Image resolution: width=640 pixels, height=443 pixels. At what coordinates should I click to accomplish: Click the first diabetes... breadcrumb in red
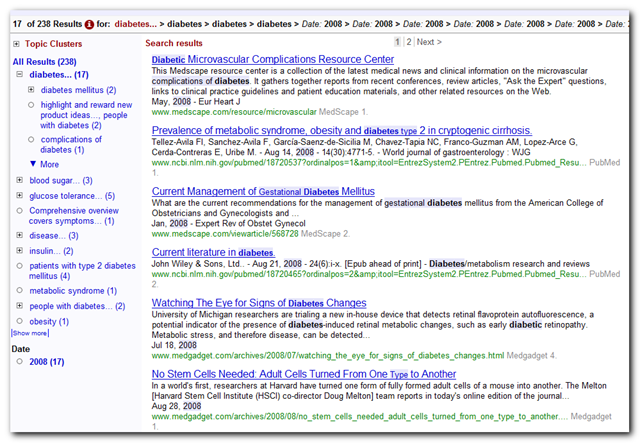pyautogui.click(x=136, y=24)
